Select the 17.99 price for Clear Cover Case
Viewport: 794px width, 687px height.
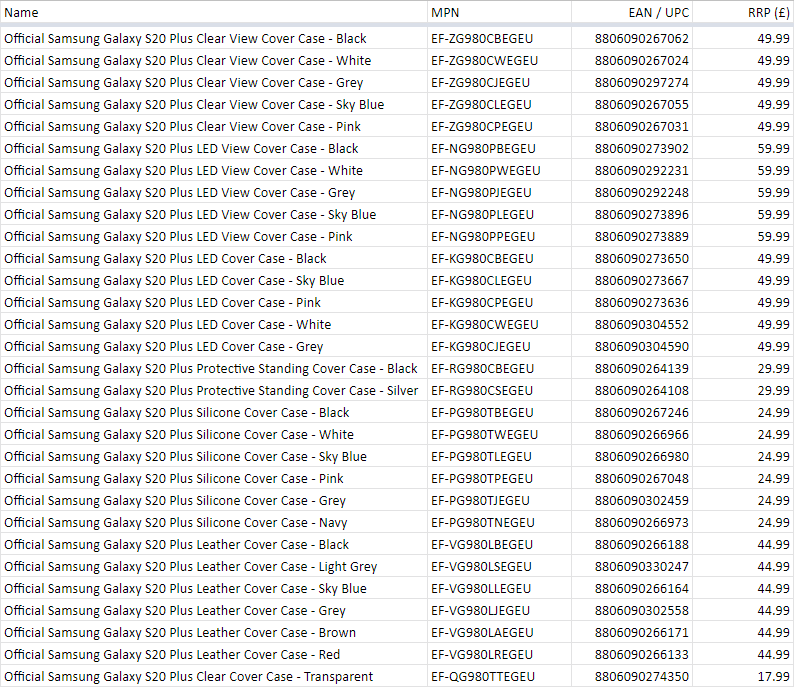coord(773,677)
